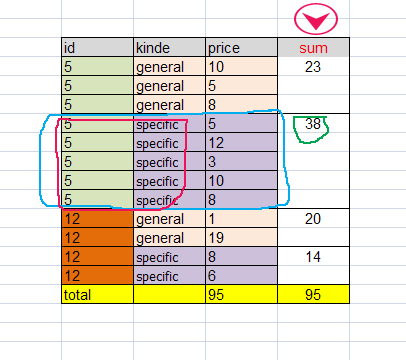Viewport: 406px width, 360px height.
Task: Click the 'kinde' column header cell
Action: [x=169, y=47]
